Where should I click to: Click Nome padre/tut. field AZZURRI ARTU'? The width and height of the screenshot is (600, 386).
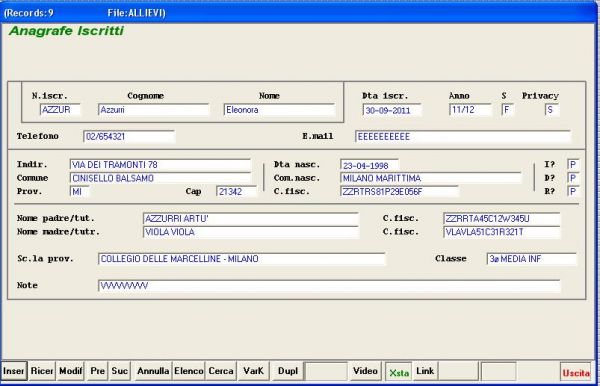click(251, 218)
